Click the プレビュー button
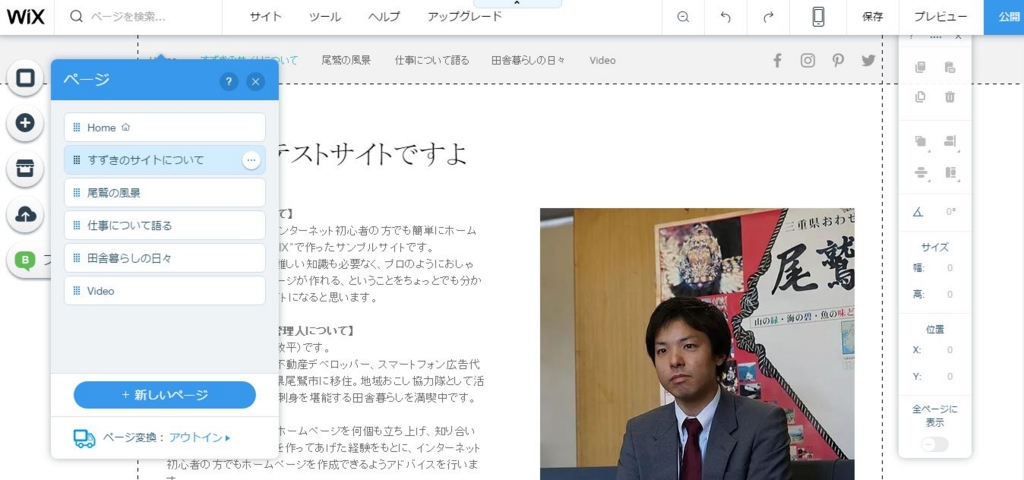This screenshot has height=480, width=1024. click(940, 17)
